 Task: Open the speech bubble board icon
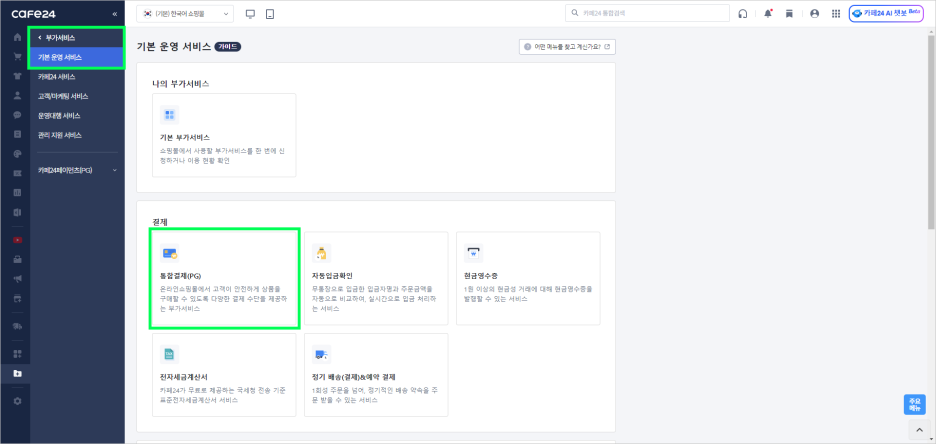coord(17,115)
